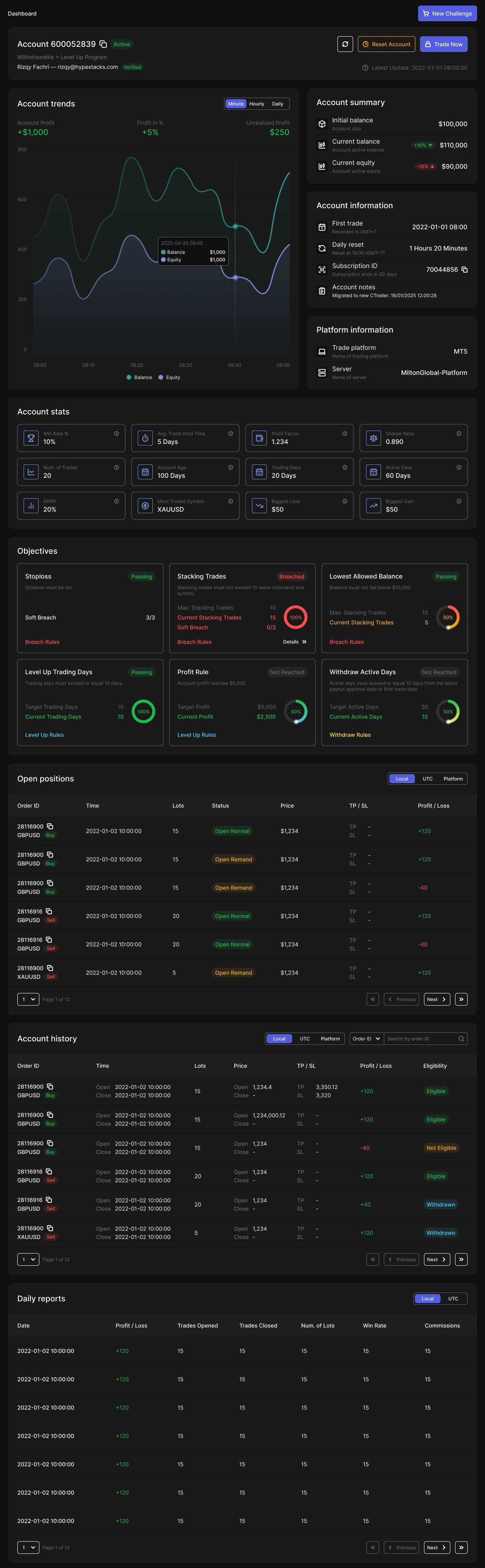Select Daily tab in Account trends

278,104
